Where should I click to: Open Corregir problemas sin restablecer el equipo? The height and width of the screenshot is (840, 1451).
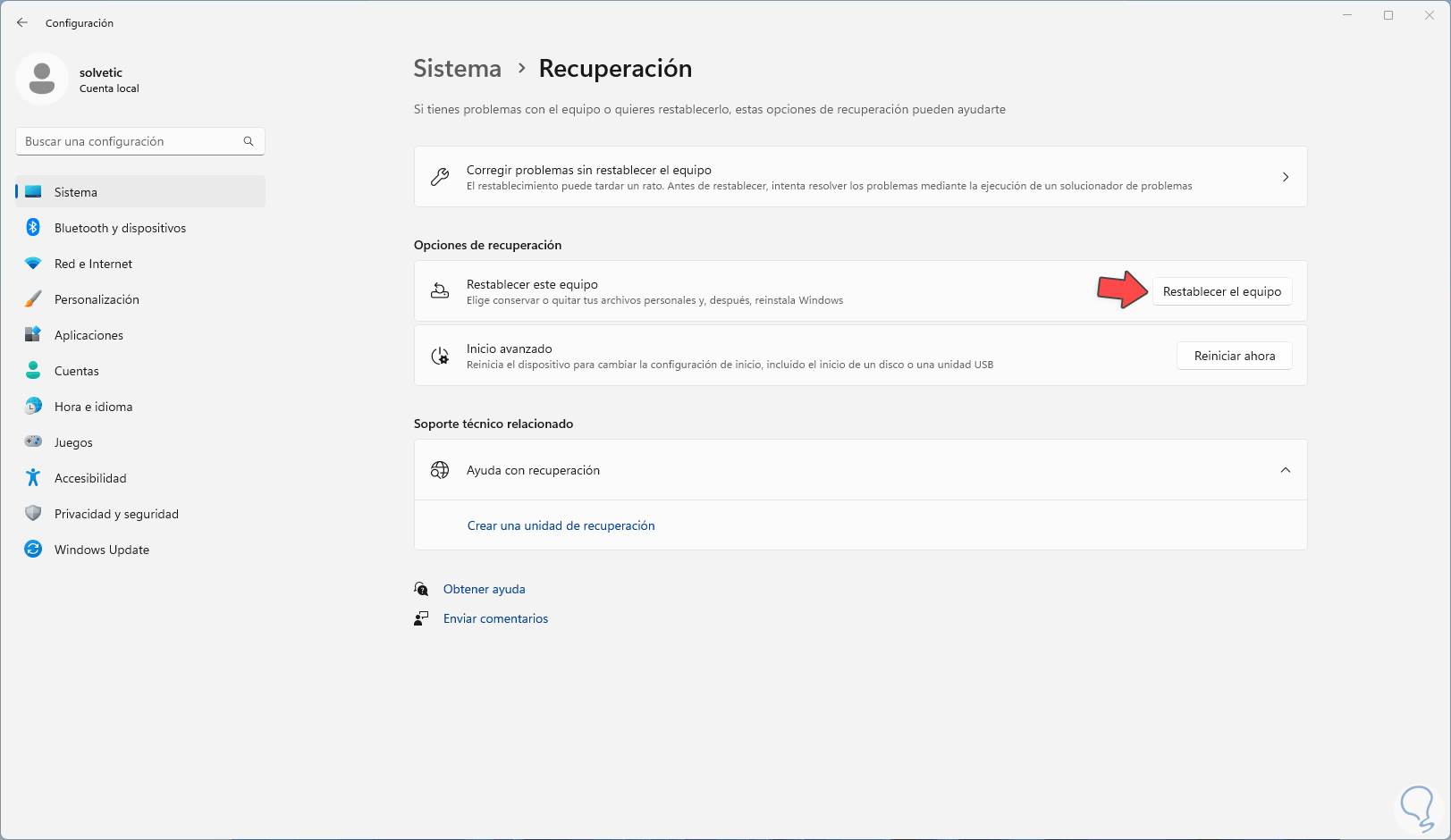tap(860, 177)
